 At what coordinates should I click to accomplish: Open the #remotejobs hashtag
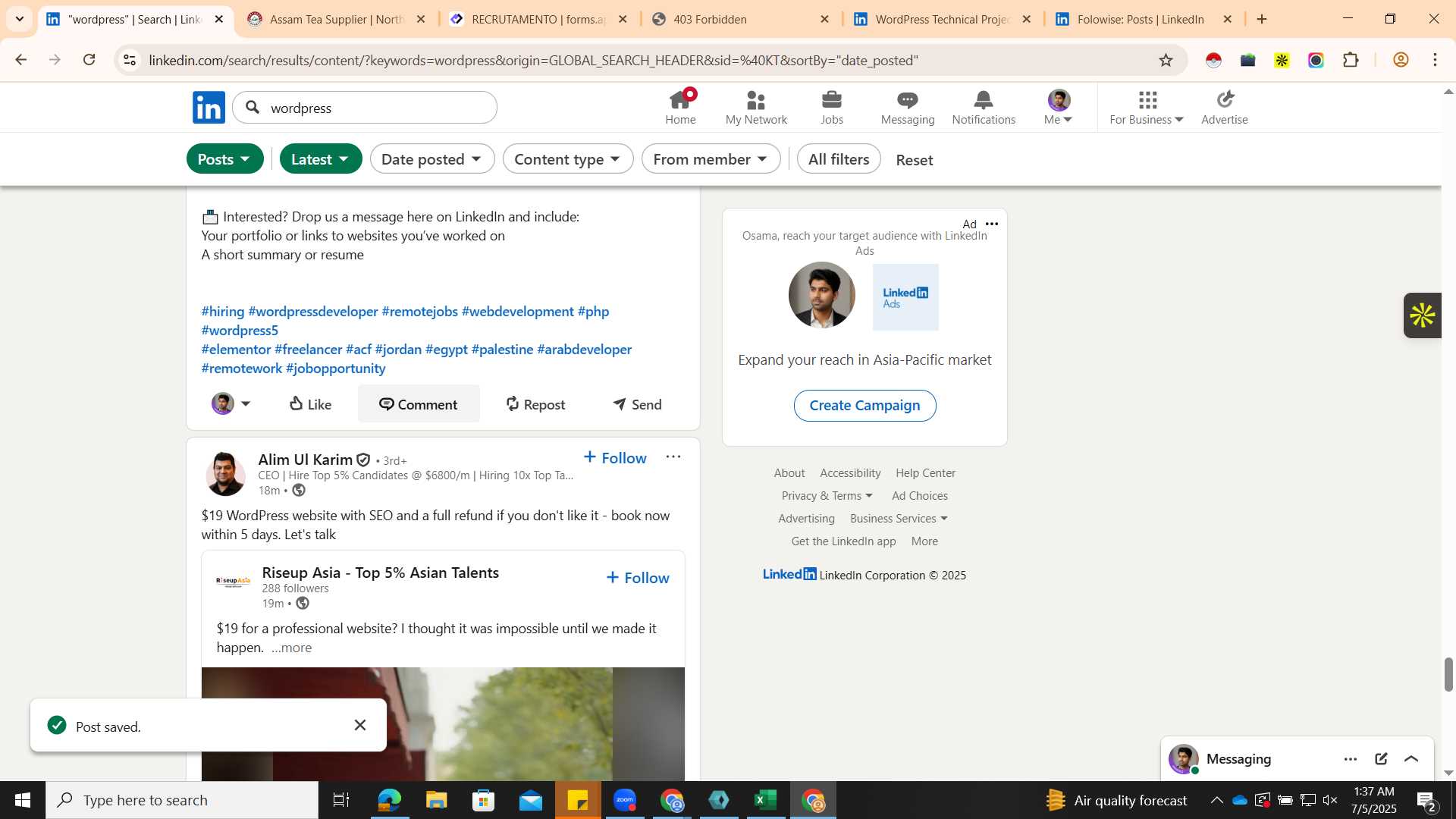pos(420,312)
